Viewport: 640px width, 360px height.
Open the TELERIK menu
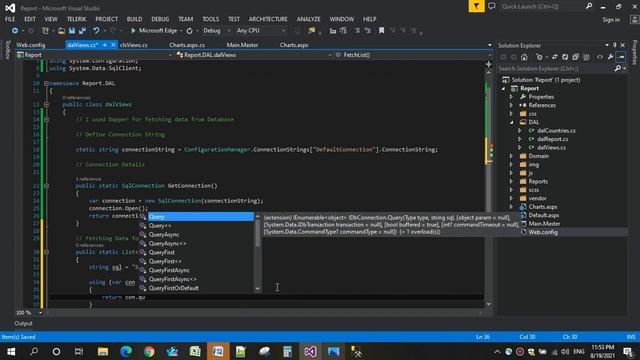pos(76,19)
